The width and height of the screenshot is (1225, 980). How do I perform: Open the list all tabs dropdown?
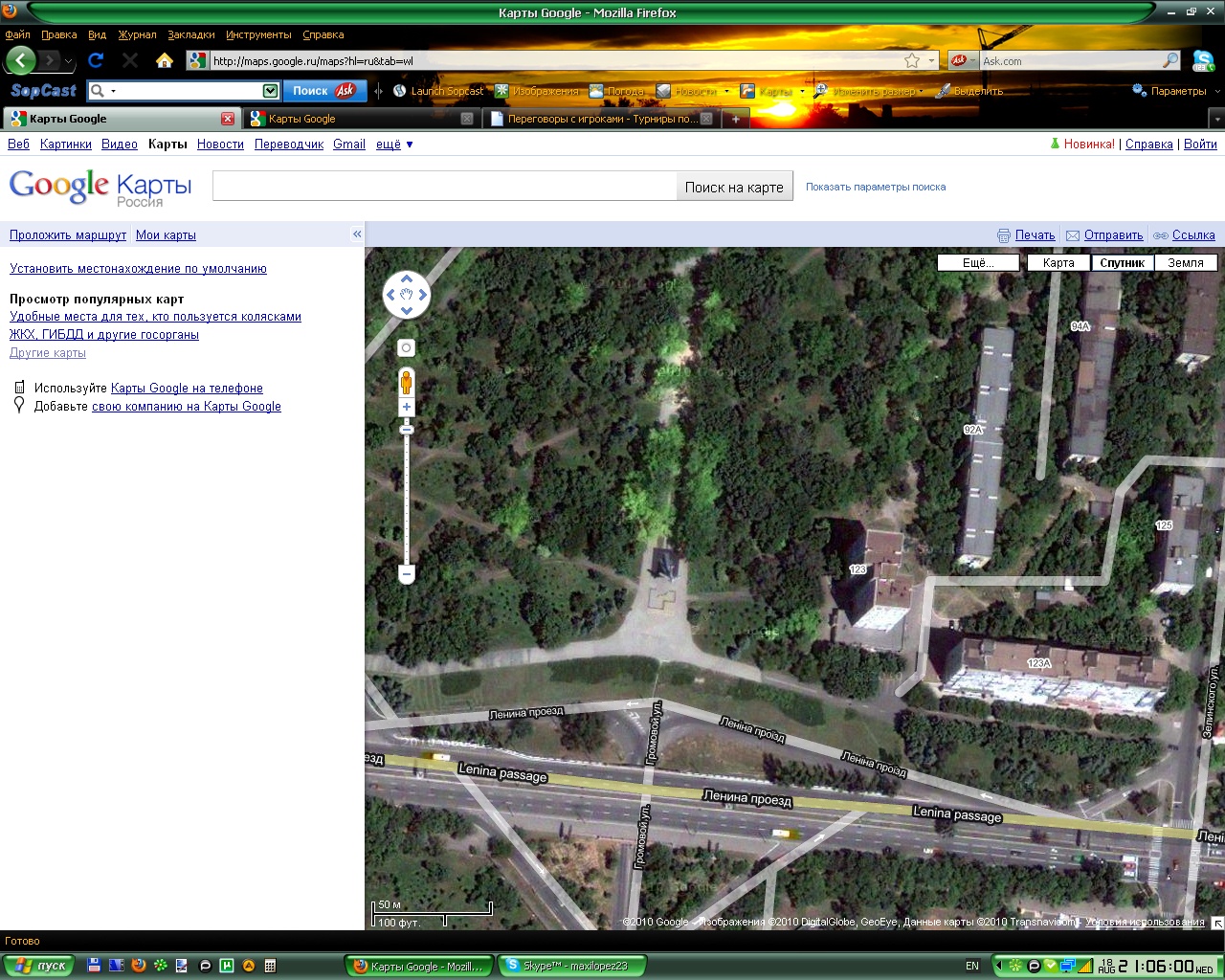click(x=1216, y=119)
